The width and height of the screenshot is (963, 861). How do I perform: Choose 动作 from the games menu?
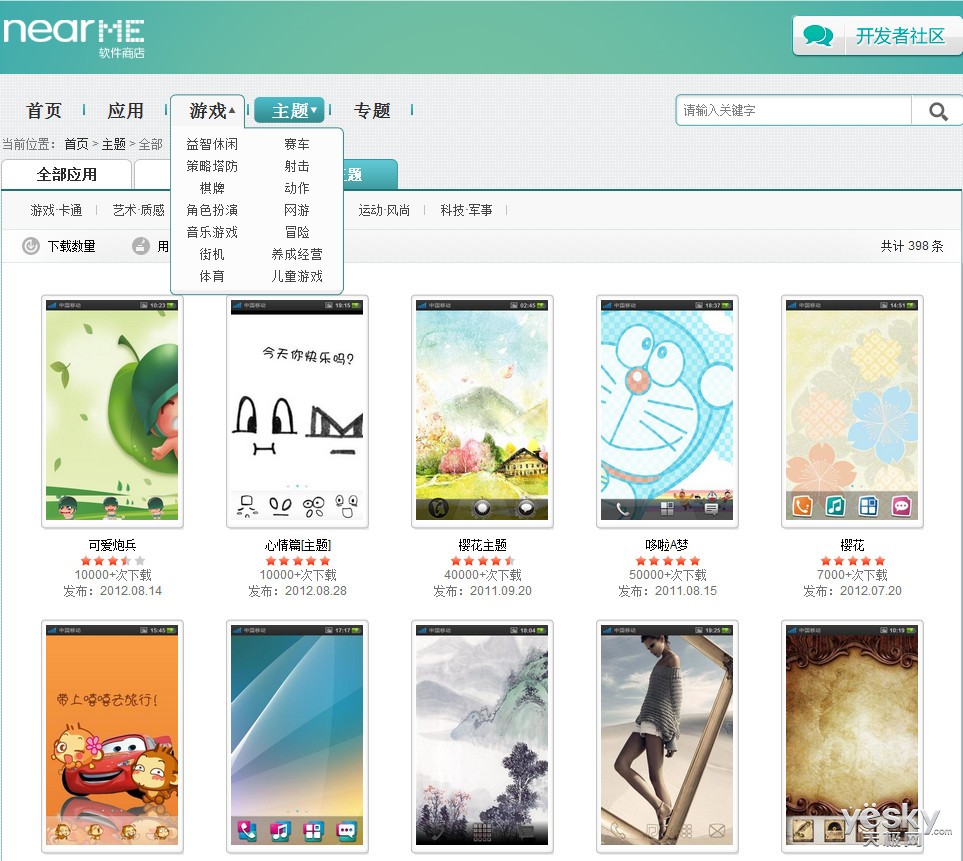coord(297,189)
